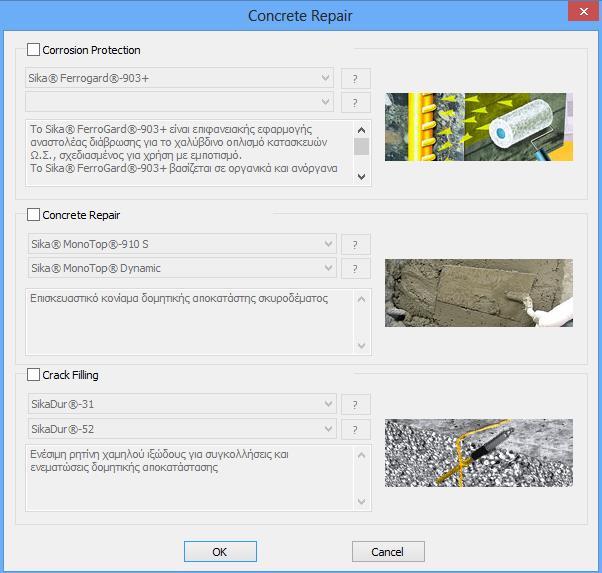
Task: Click the up arrow of the concrete repair description scrollbar
Action: (361, 299)
